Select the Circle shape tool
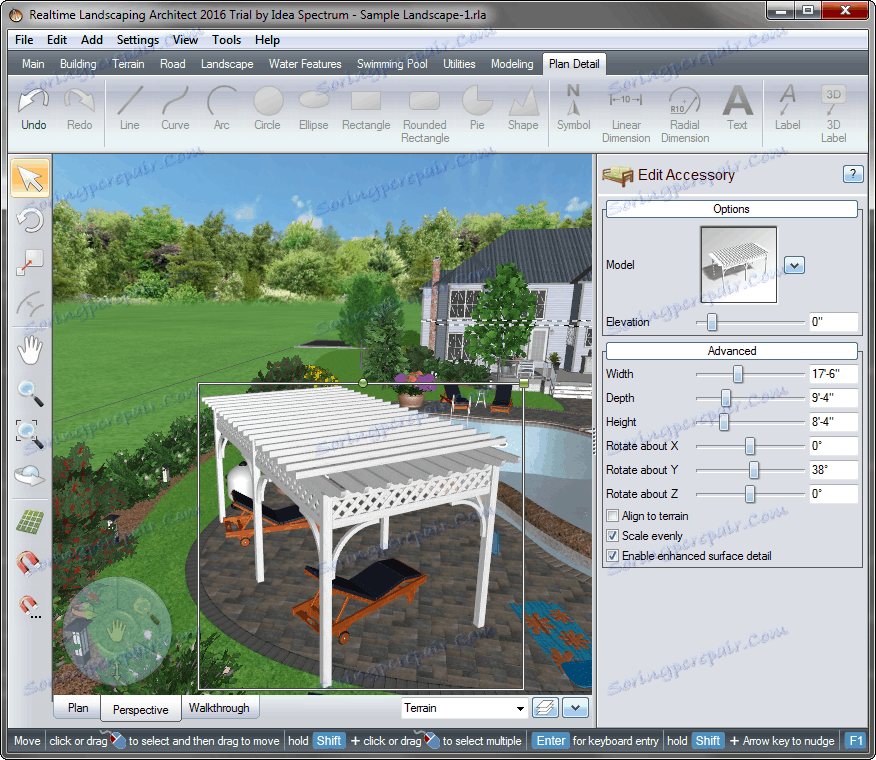876x760 pixels. [x=268, y=110]
